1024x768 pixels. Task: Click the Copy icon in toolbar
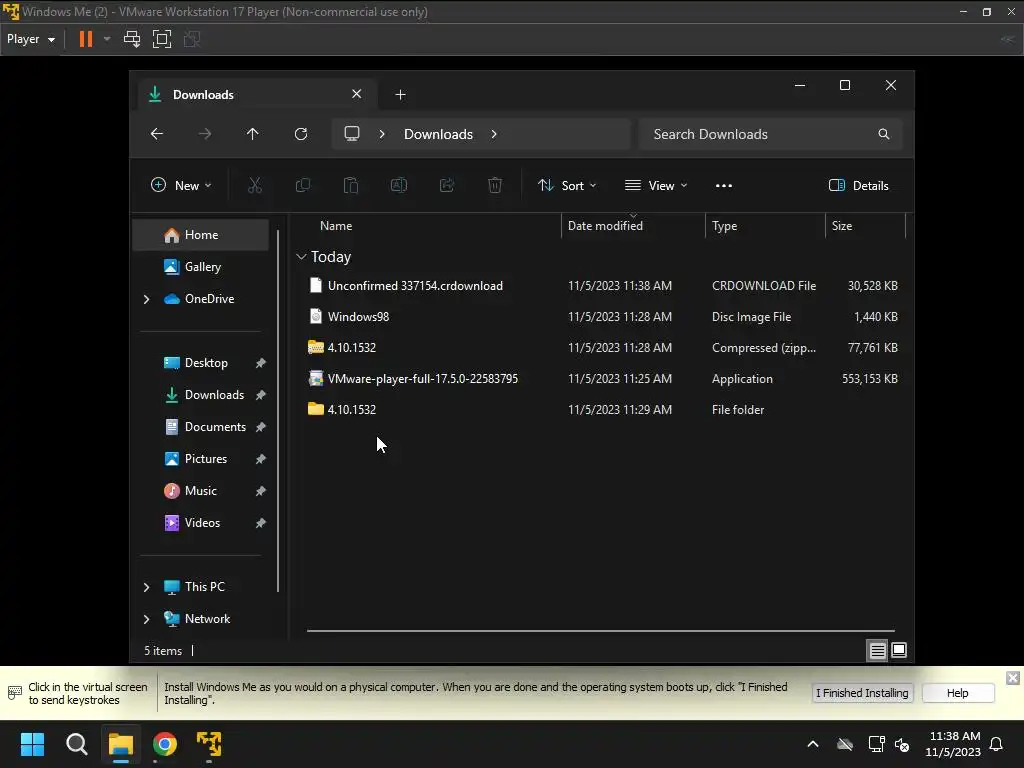pyautogui.click(x=303, y=185)
